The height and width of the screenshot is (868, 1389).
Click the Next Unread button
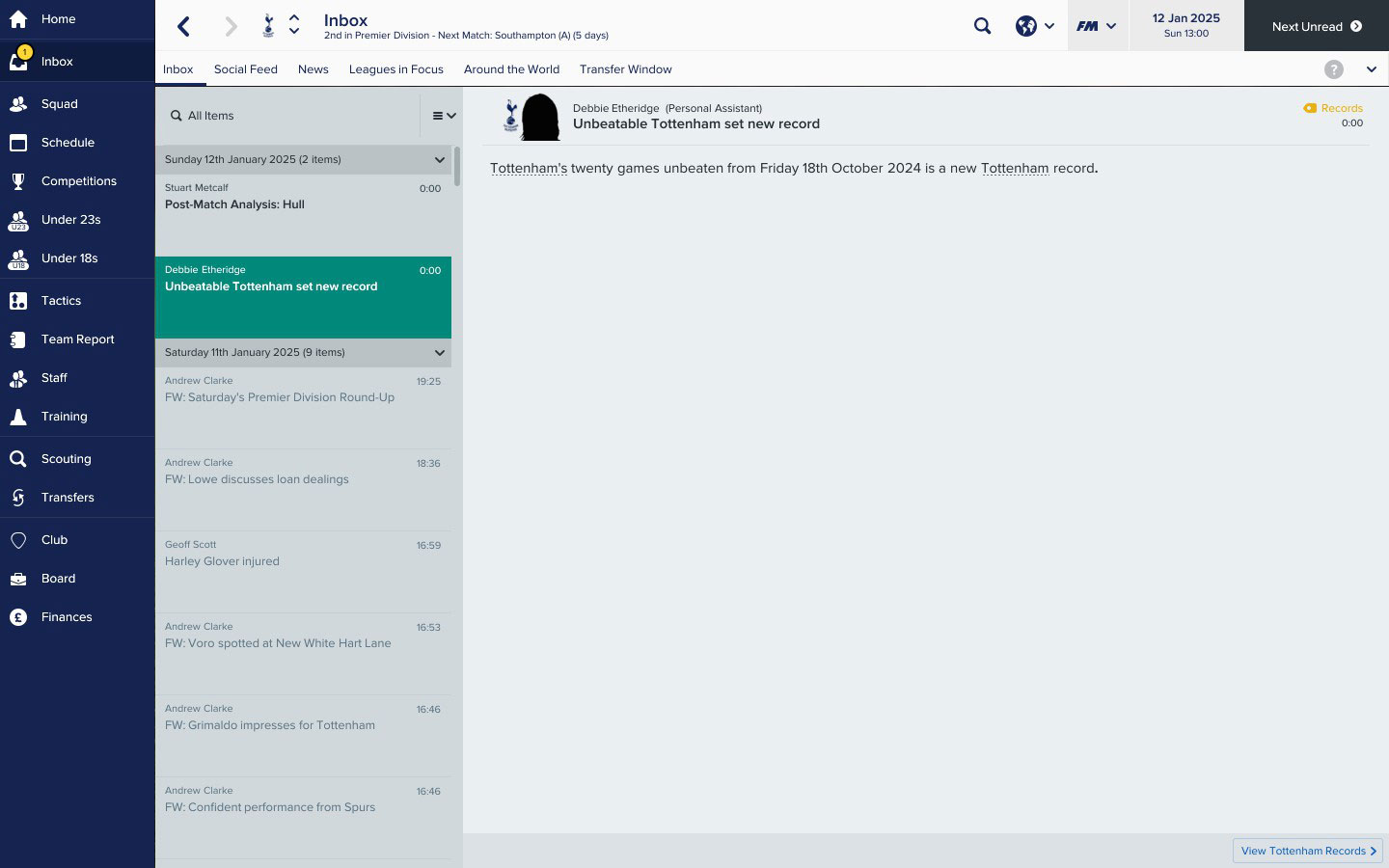[1317, 26]
